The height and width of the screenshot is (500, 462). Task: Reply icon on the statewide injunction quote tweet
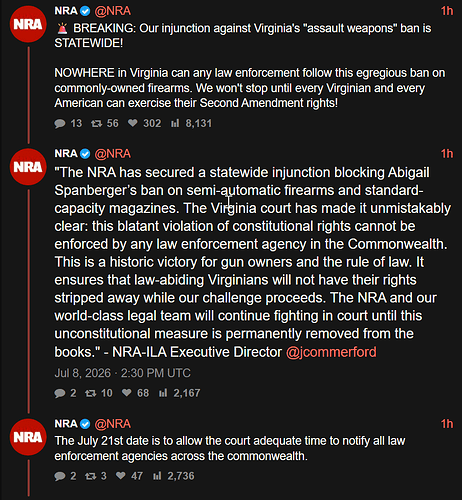point(60,393)
